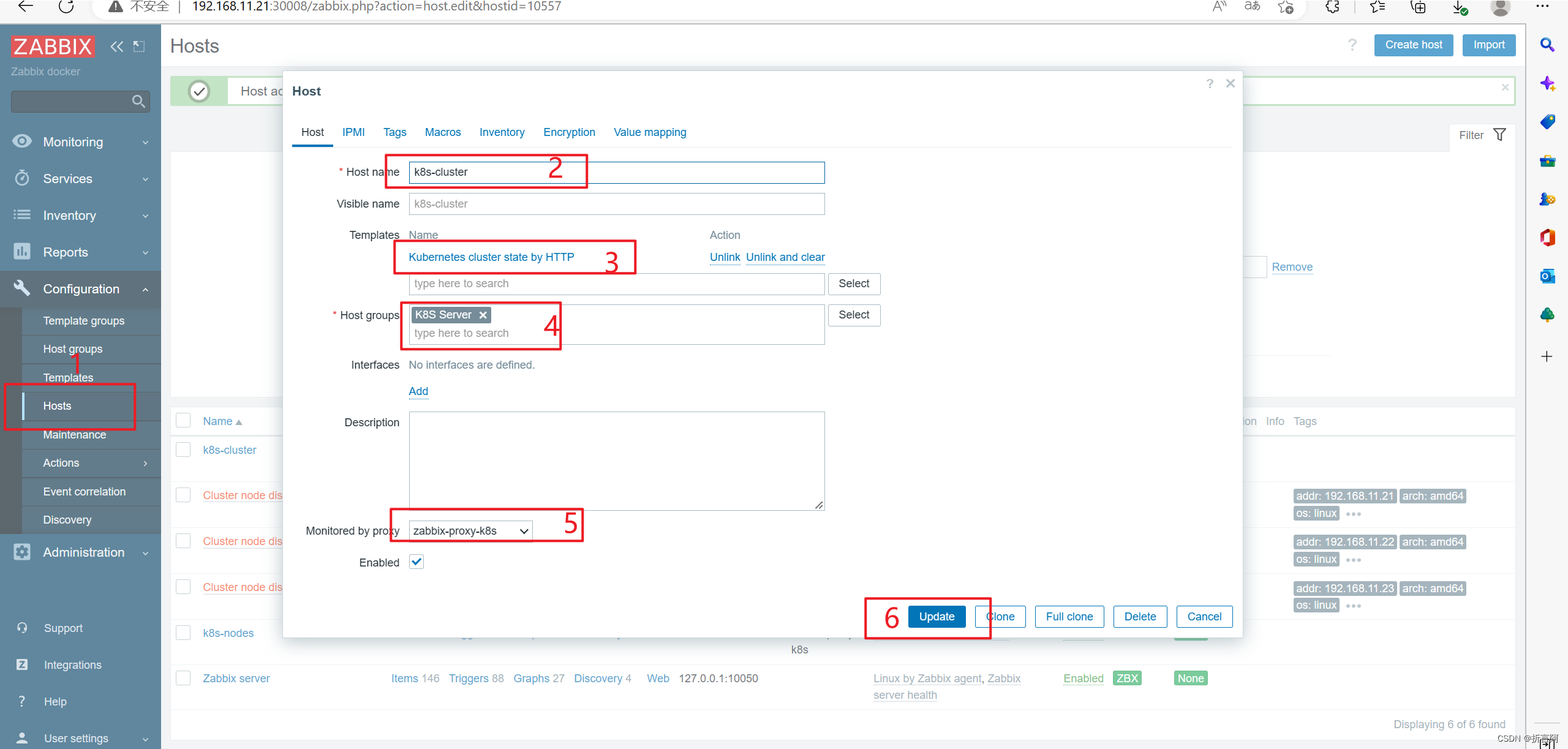1568x749 pixels.
Task: Click the sidebar search magnifier icon
Action: (138, 101)
